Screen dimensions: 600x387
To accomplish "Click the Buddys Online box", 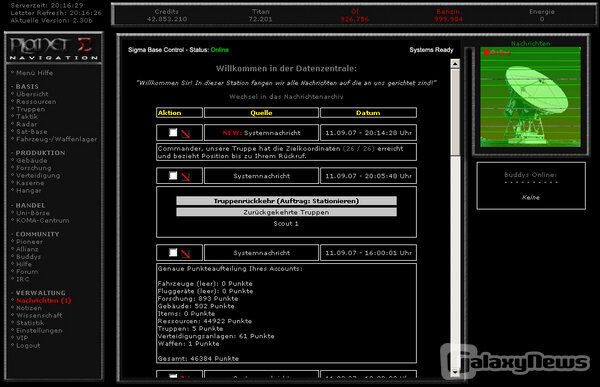I will 531,186.
